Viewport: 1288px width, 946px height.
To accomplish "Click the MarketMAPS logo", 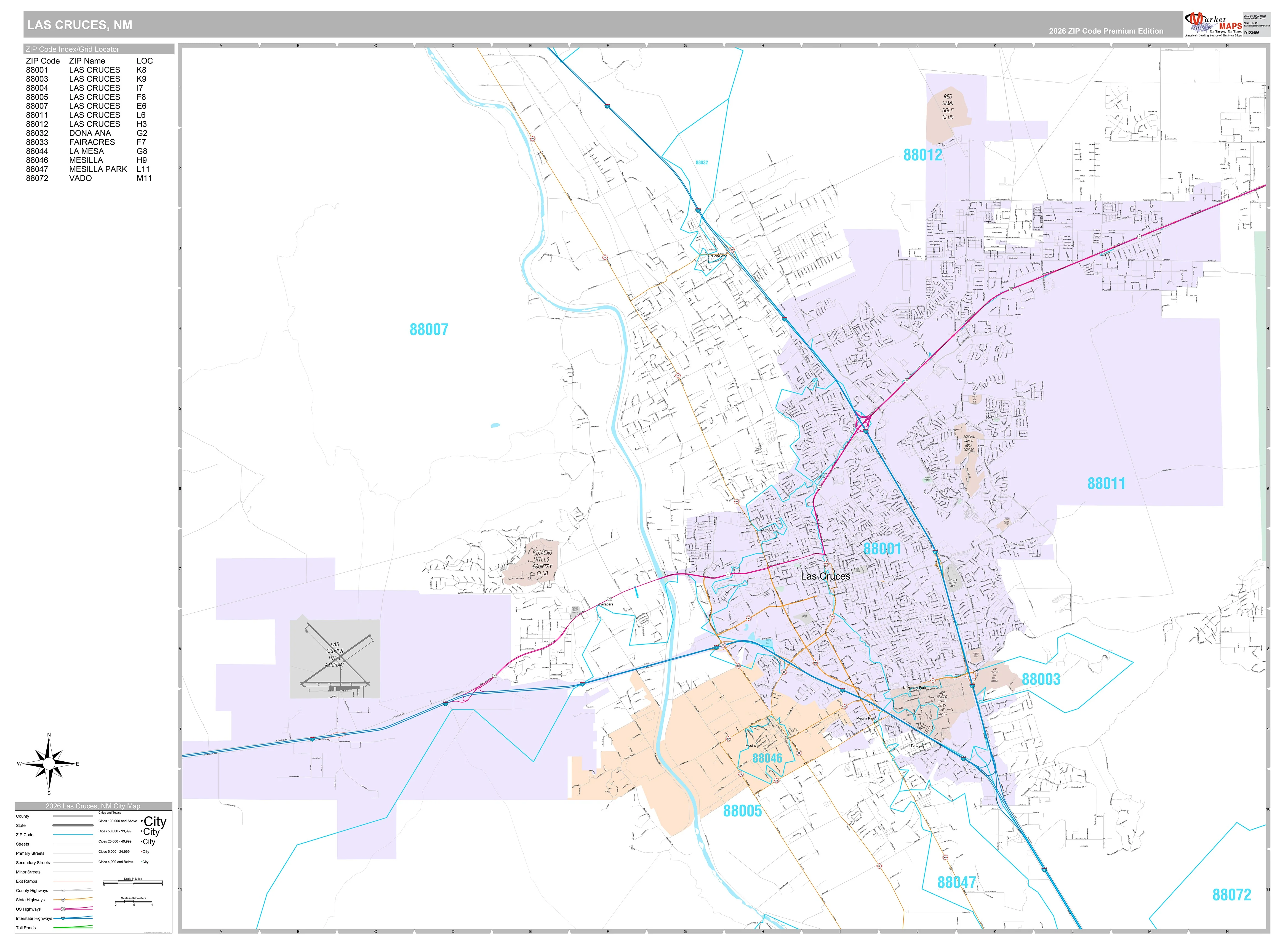I will (x=1213, y=24).
